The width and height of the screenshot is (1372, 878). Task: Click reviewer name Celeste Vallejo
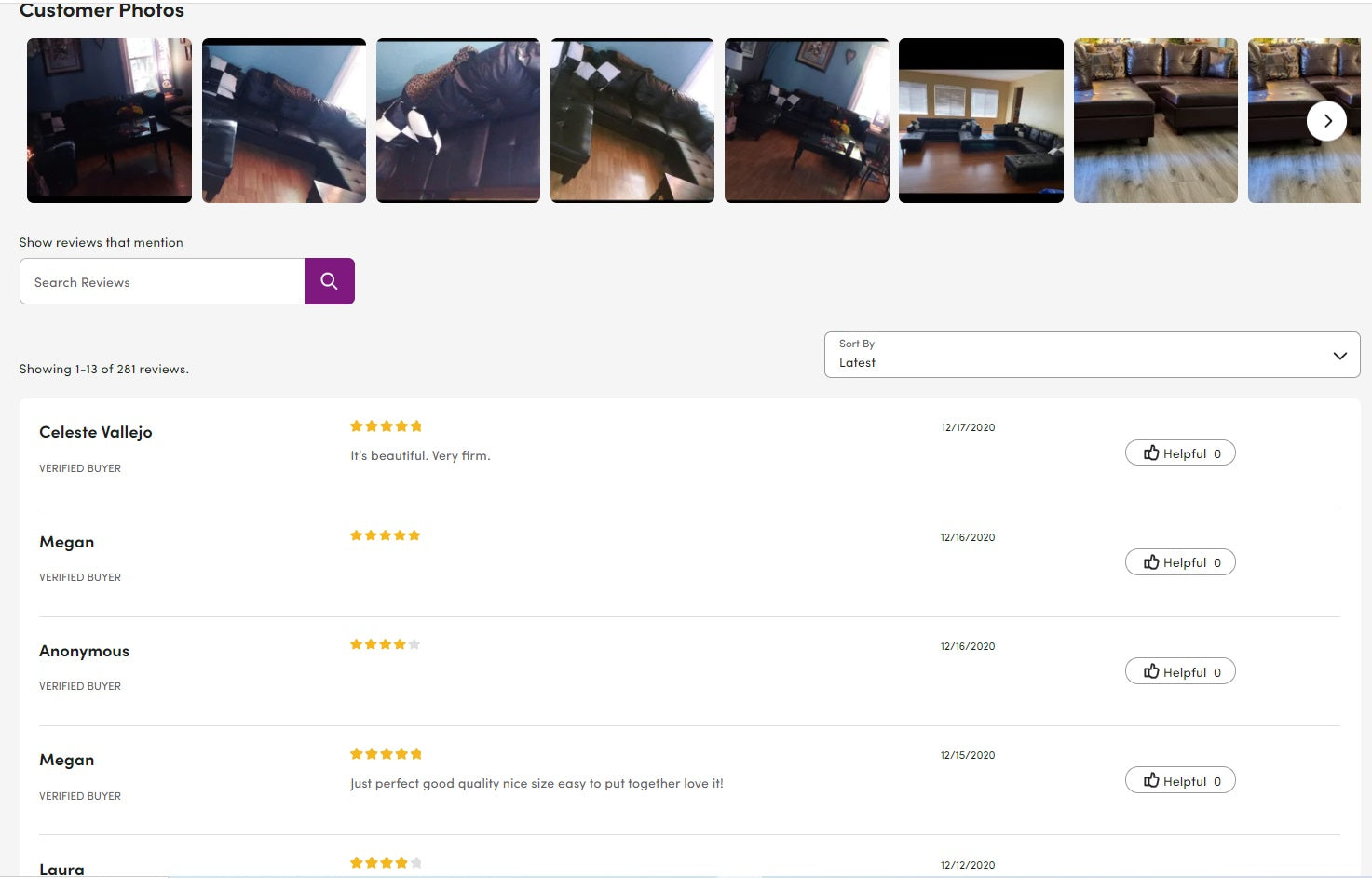(x=95, y=432)
